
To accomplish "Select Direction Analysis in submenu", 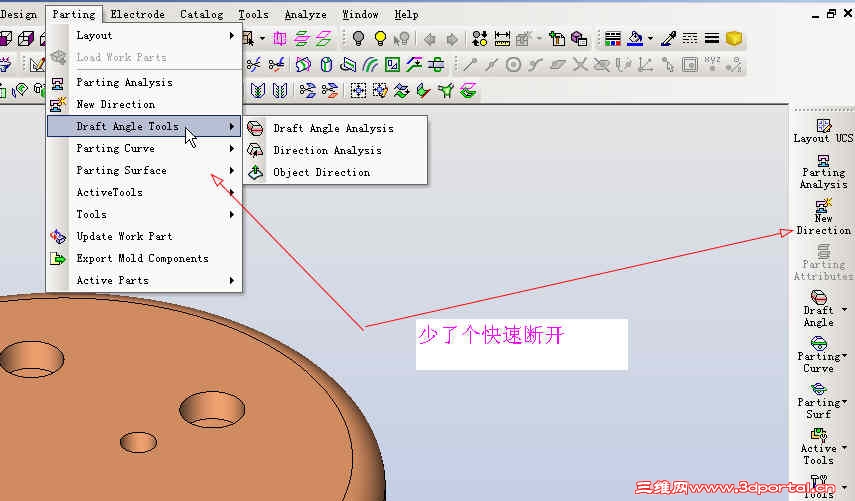I will [335, 150].
